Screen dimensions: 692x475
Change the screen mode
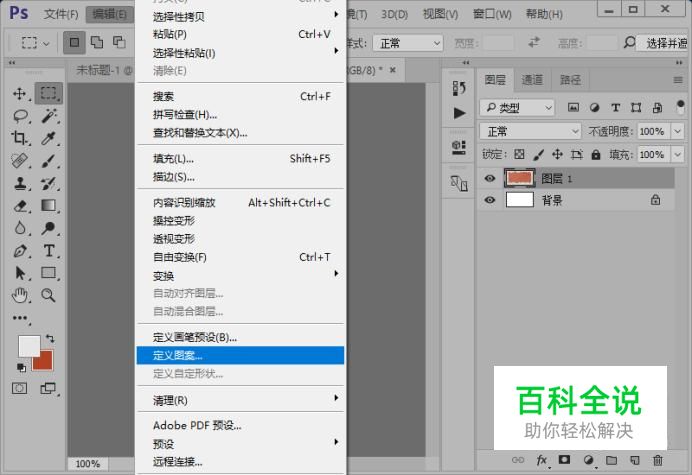click(48, 388)
